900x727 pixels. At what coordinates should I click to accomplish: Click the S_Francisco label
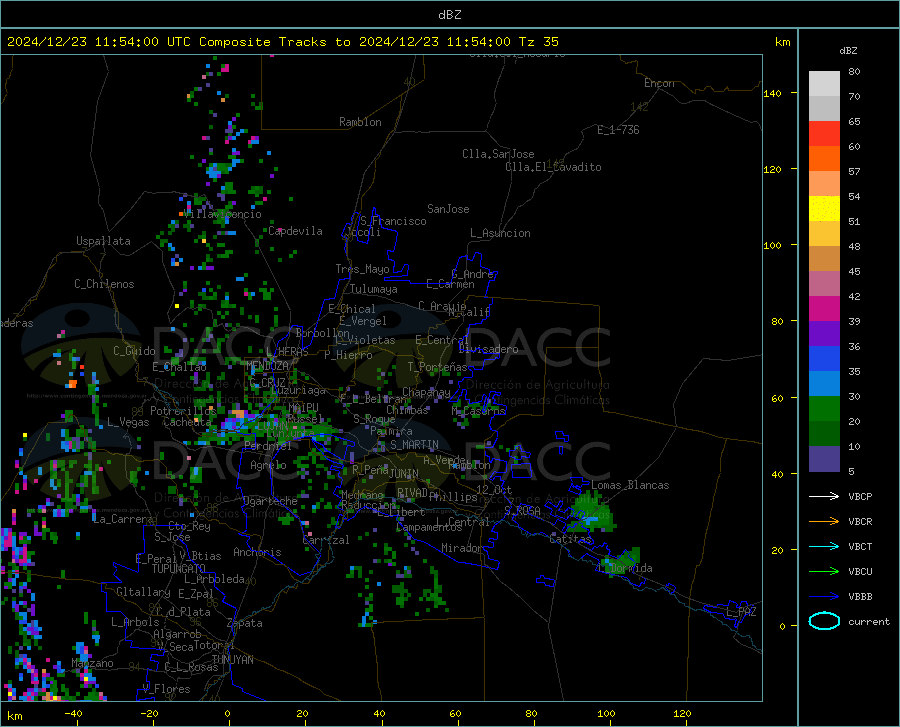click(x=394, y=221)
